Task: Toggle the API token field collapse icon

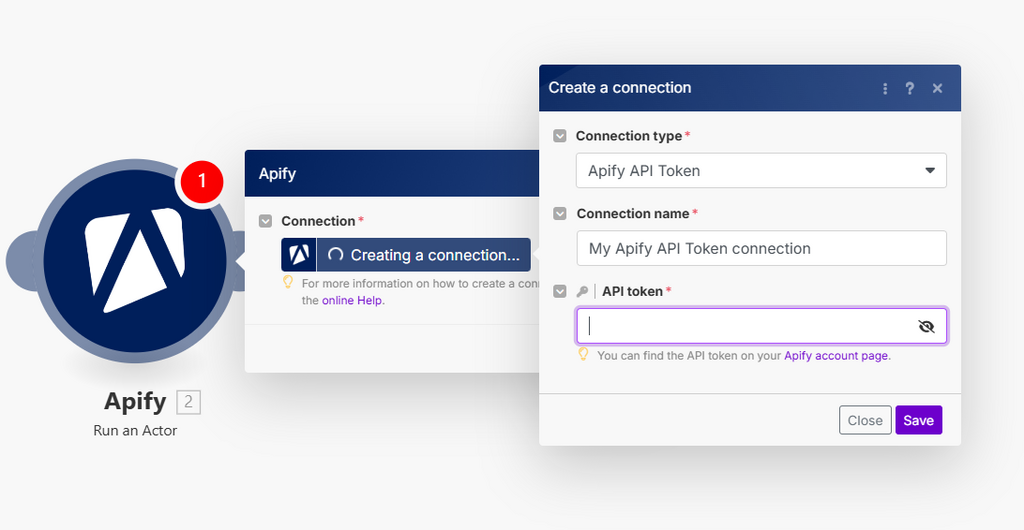Action: click(x=560, y=291)
